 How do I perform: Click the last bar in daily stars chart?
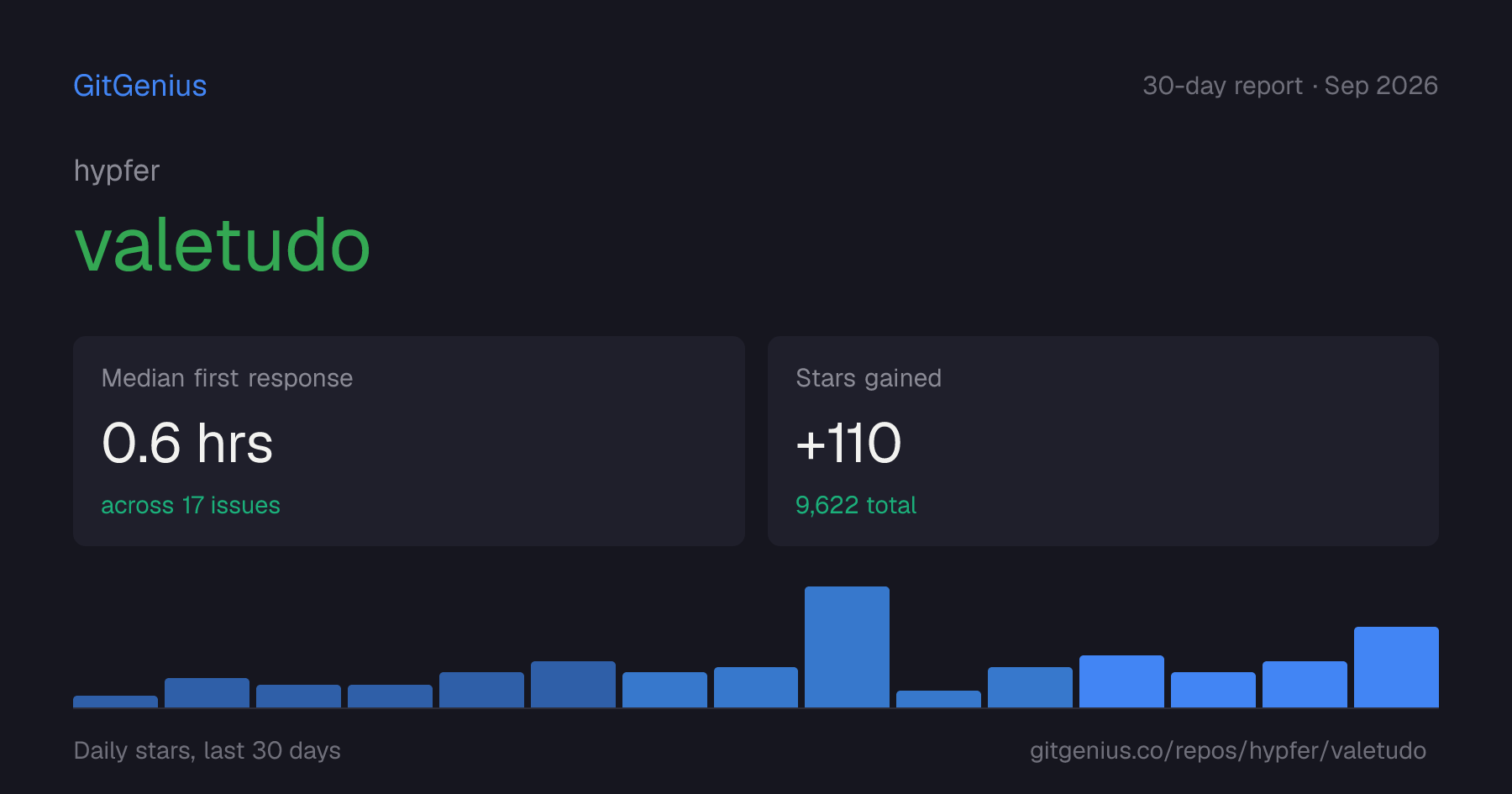click(1396, 667)
